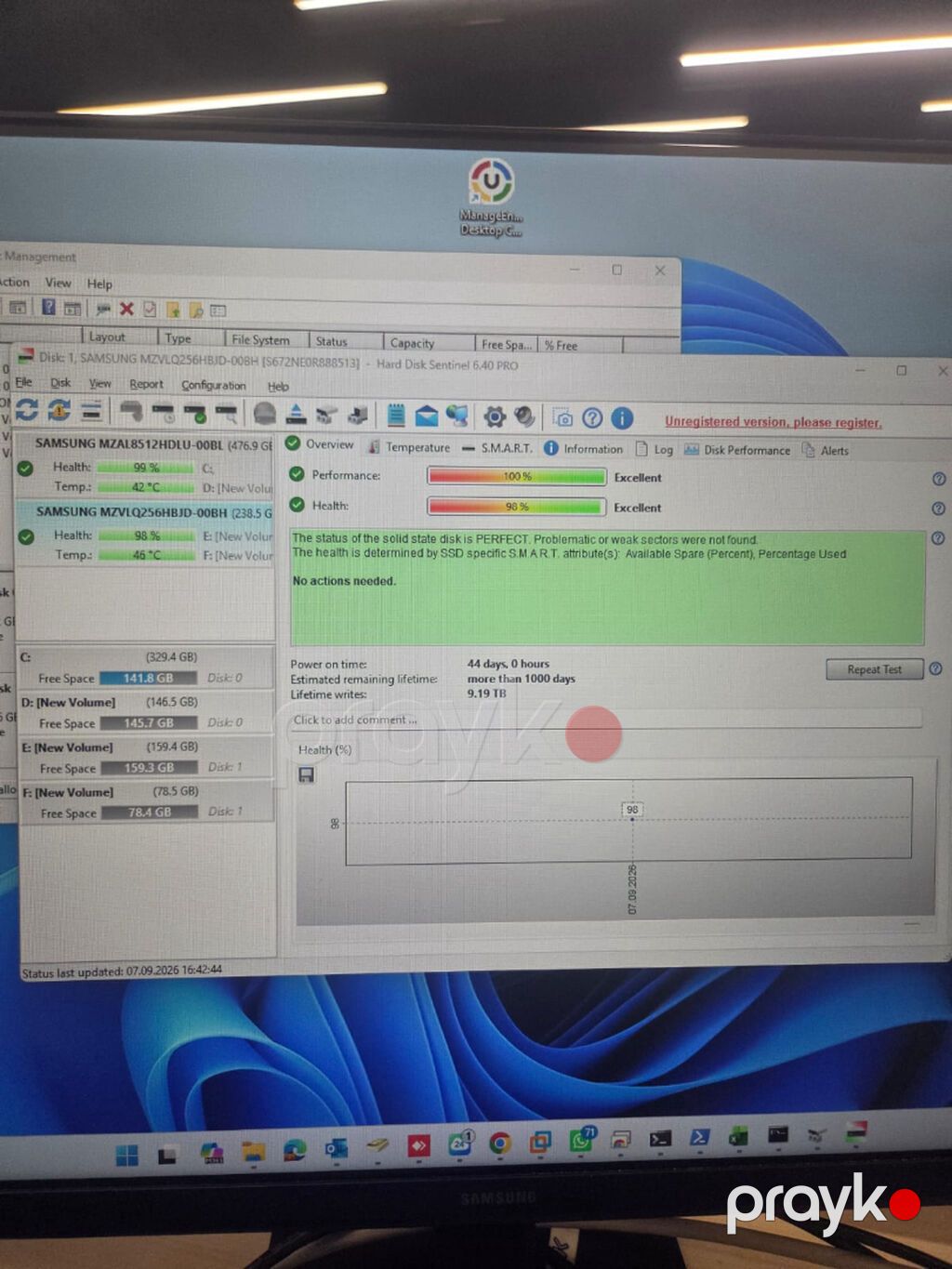Open the ManageEngine desktop shortcut icon
The image size is (952, 1269).
[x=491, y=197]
